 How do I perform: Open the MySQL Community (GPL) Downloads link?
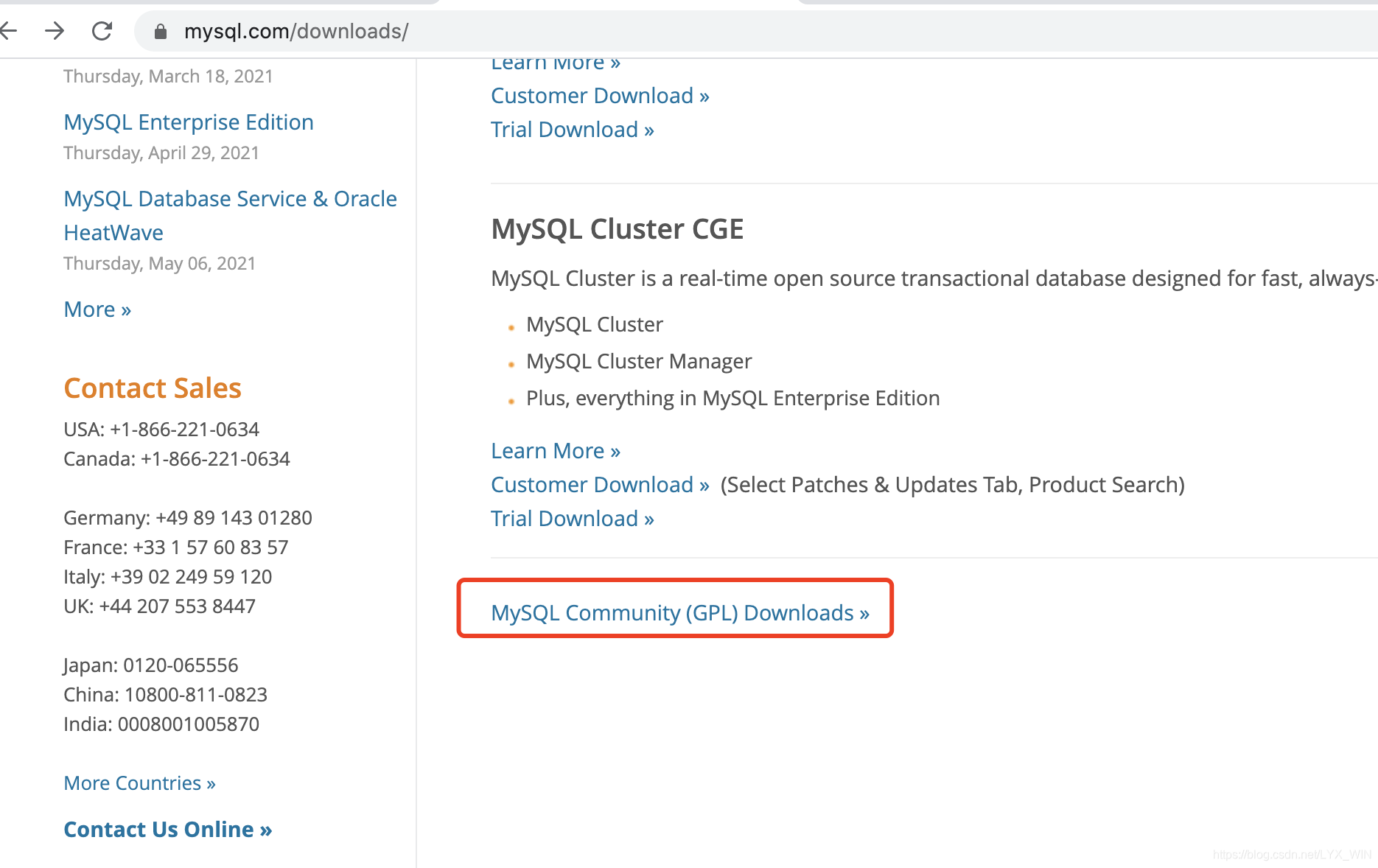679,612
